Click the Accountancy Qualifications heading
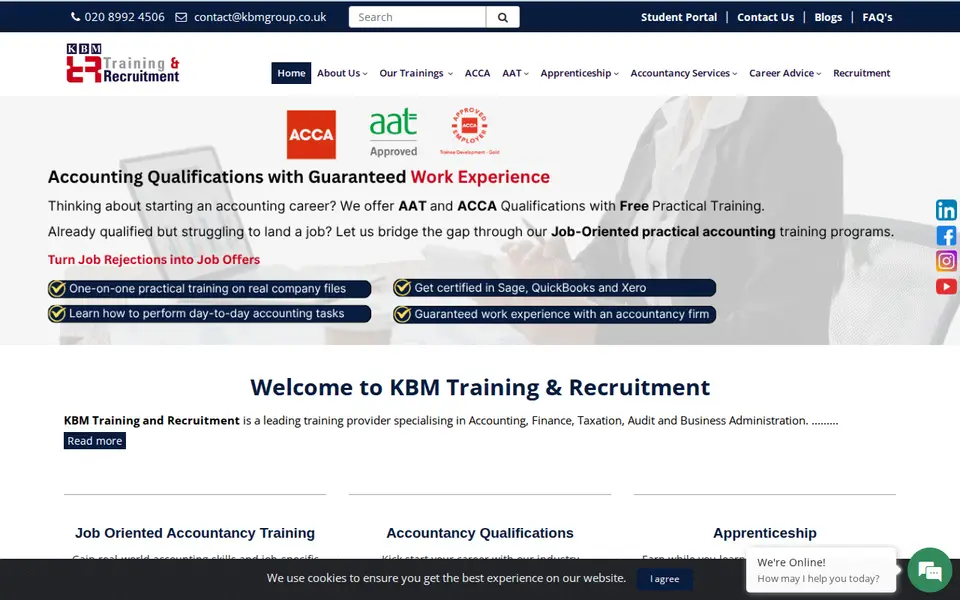 click(x=480, y=533)
